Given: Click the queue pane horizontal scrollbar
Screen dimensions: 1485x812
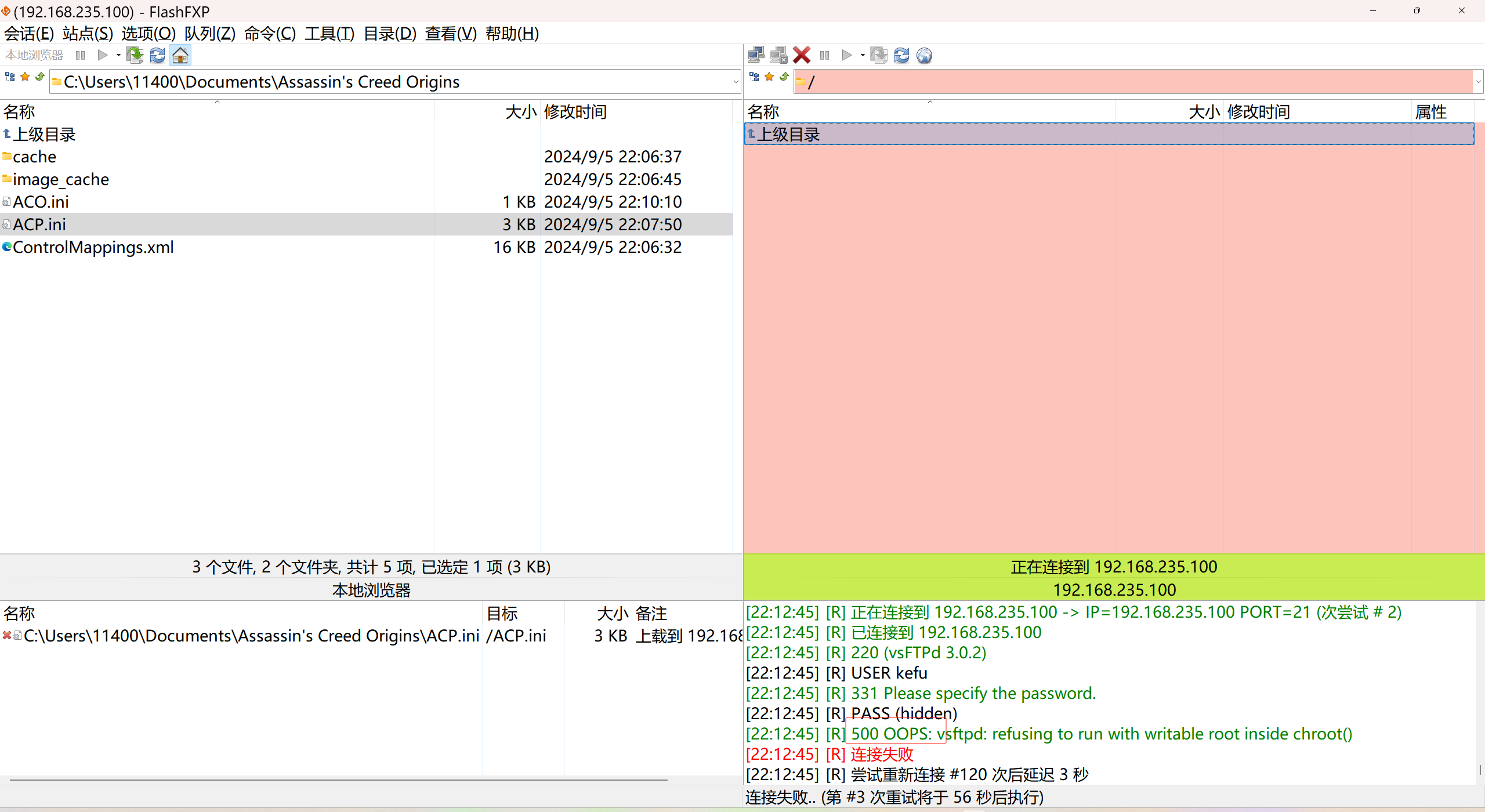Looking at the screenshot, I should (336, 780).
